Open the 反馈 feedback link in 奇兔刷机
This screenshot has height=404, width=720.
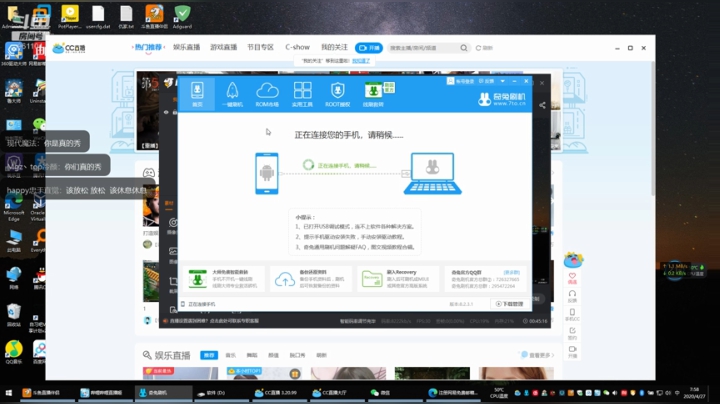pyautogui.click(x=486, y=81)
